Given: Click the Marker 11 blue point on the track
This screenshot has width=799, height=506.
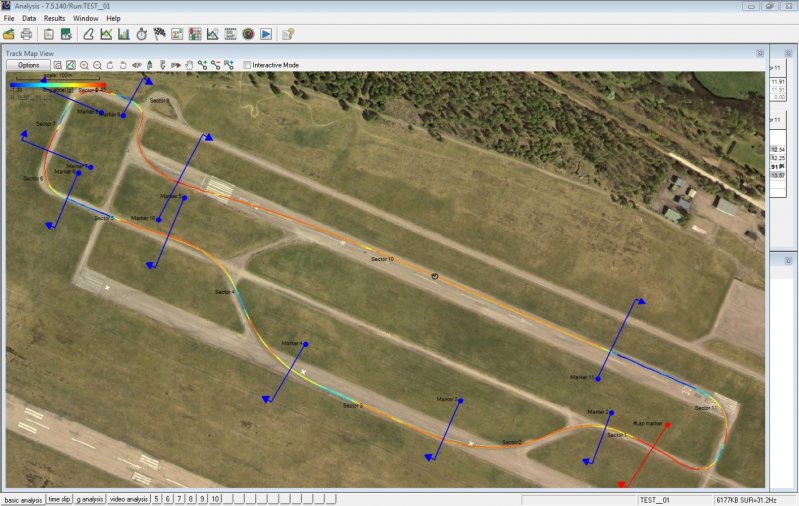Looking at the screenshot, I should pos(598,379).
